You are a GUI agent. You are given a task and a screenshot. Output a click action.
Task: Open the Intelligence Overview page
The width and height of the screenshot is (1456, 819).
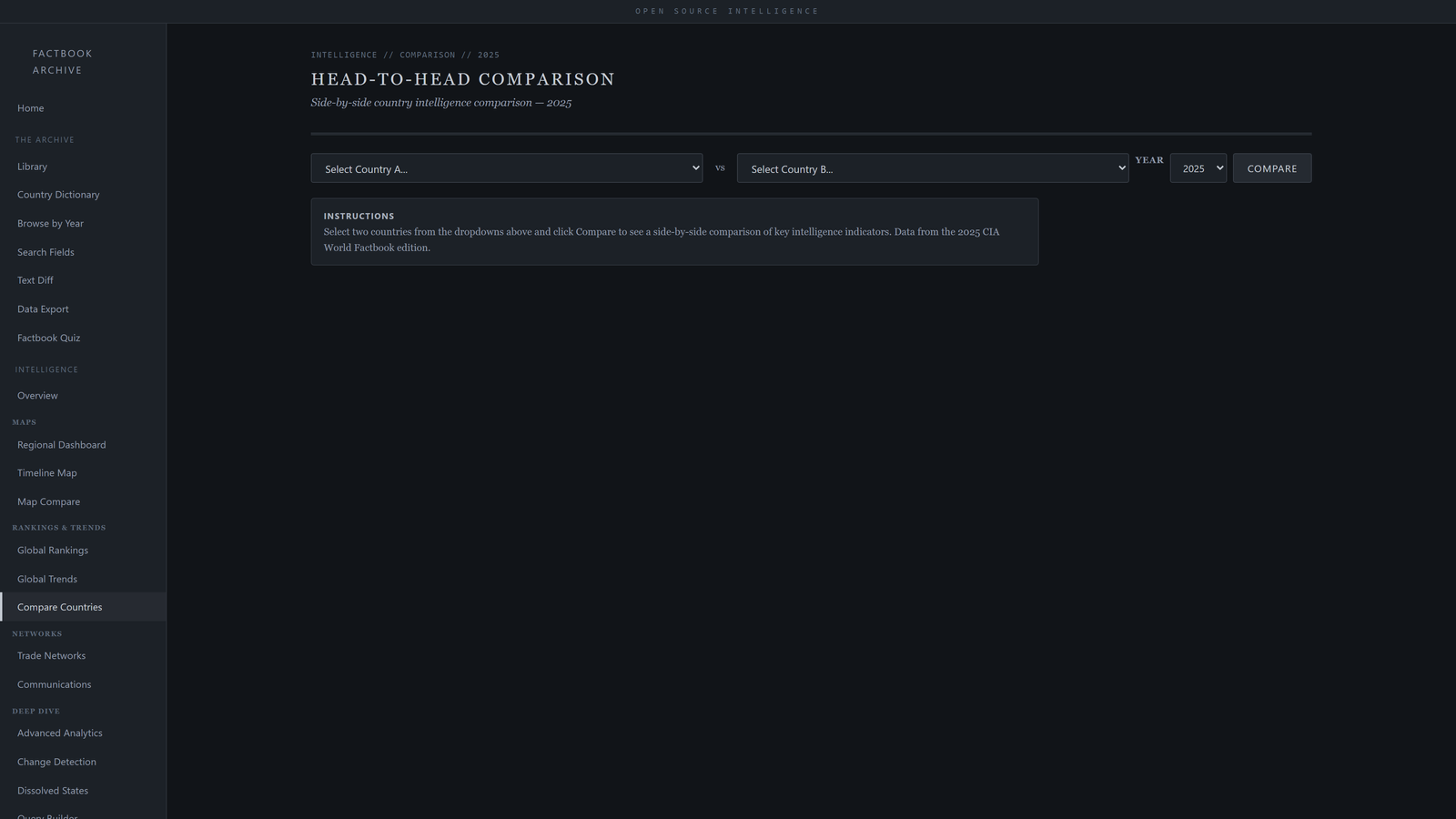click(37, 396)
